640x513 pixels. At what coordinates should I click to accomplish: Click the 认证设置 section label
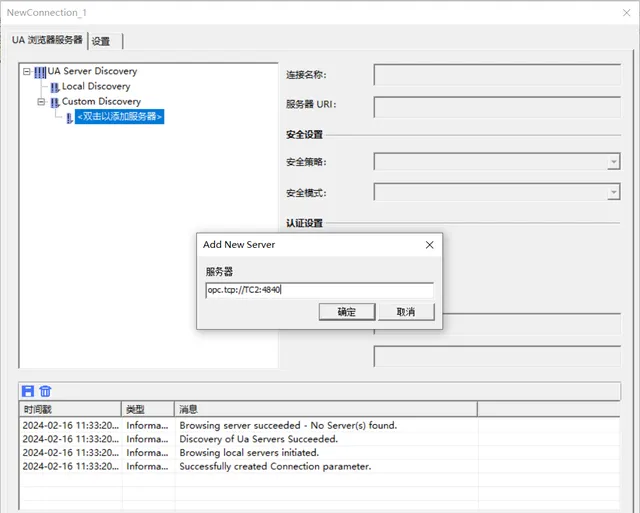(x=304, y=223)
